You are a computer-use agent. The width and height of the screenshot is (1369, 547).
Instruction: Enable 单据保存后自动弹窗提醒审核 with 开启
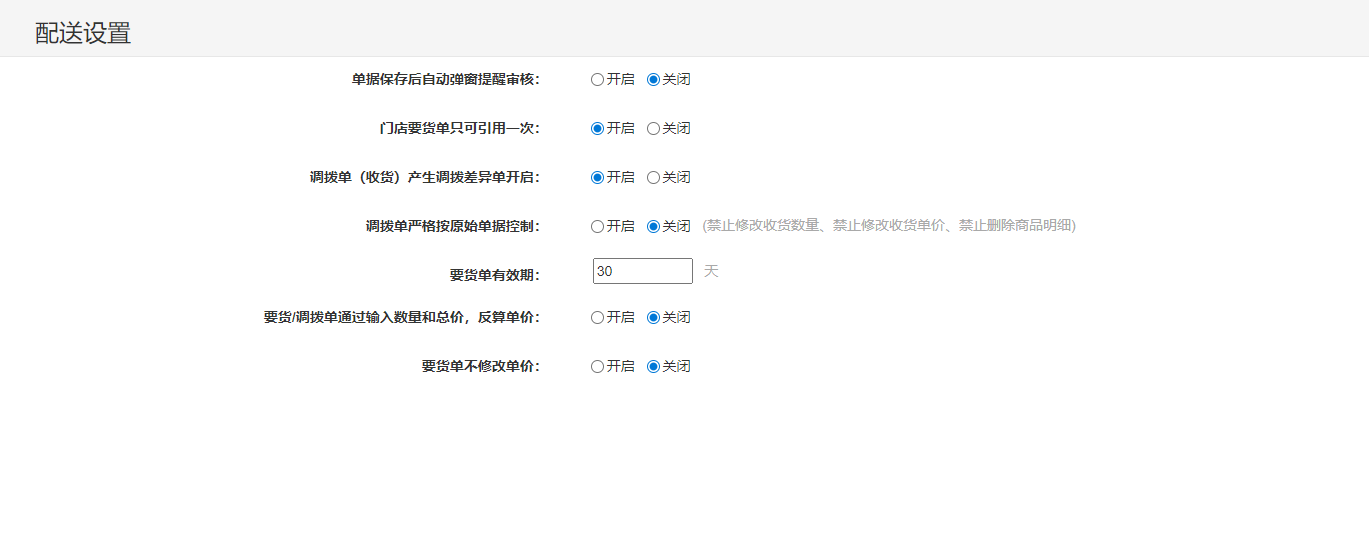(x=598, y=79)
